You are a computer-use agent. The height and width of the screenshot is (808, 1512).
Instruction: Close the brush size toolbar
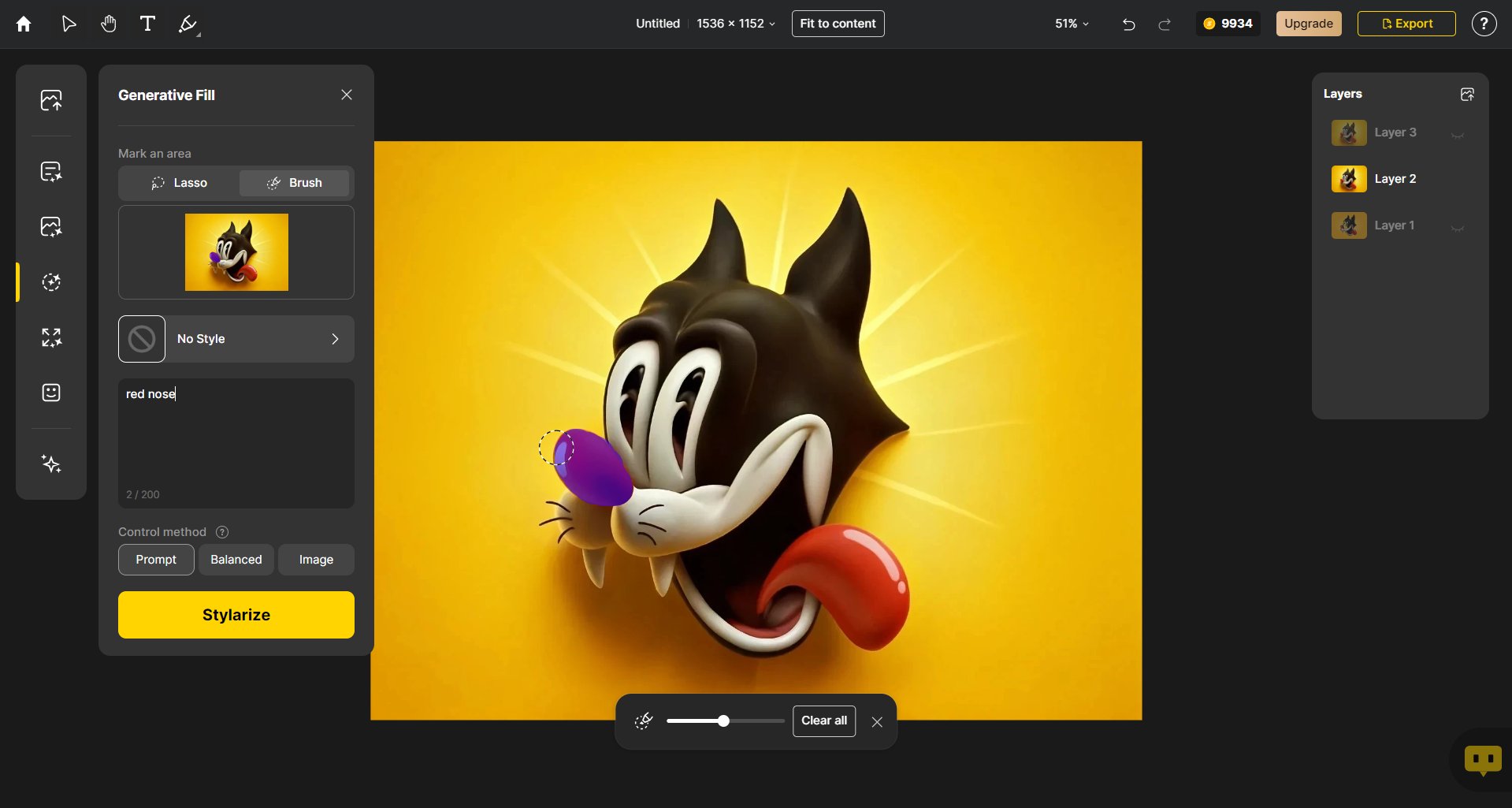tap(877, 721)
